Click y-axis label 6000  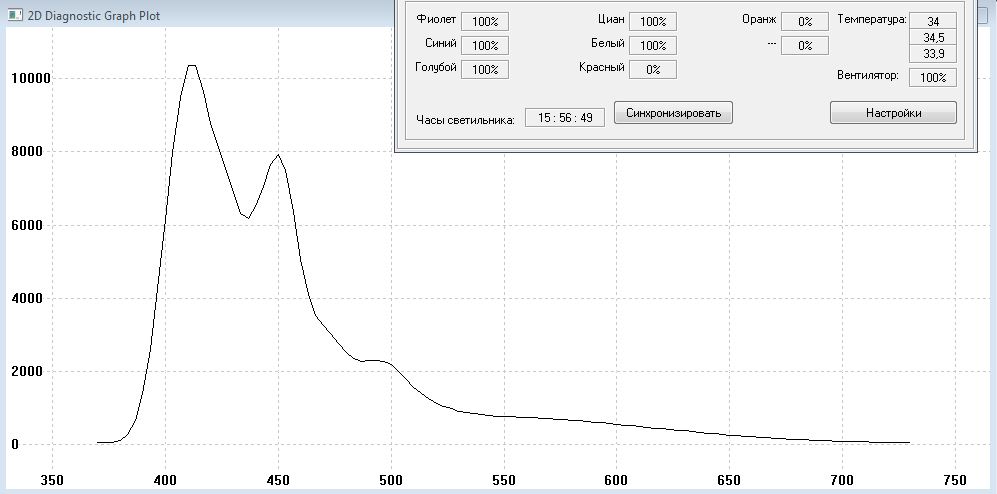[x=29, y=225]
